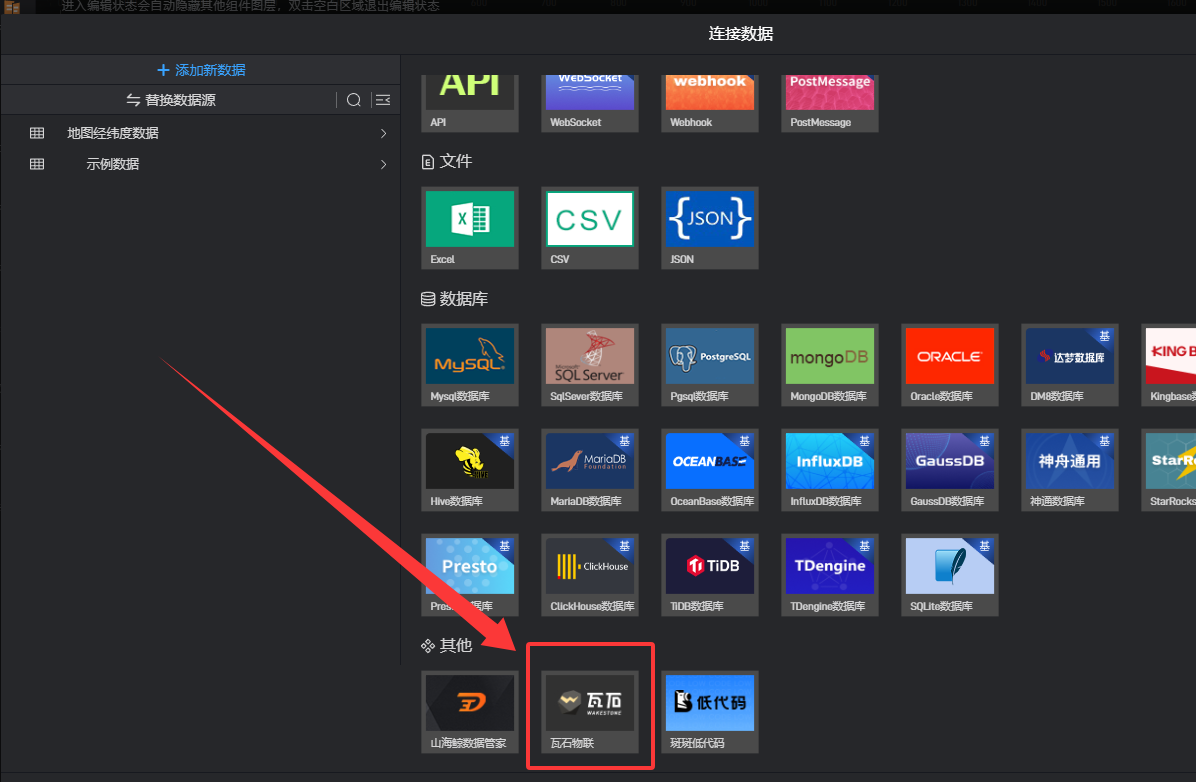Image resolution: width=1196 pixels, height=782 pixels.
Task: Click the 连接数据 dialog title
Action: click(x=741, y=34)
